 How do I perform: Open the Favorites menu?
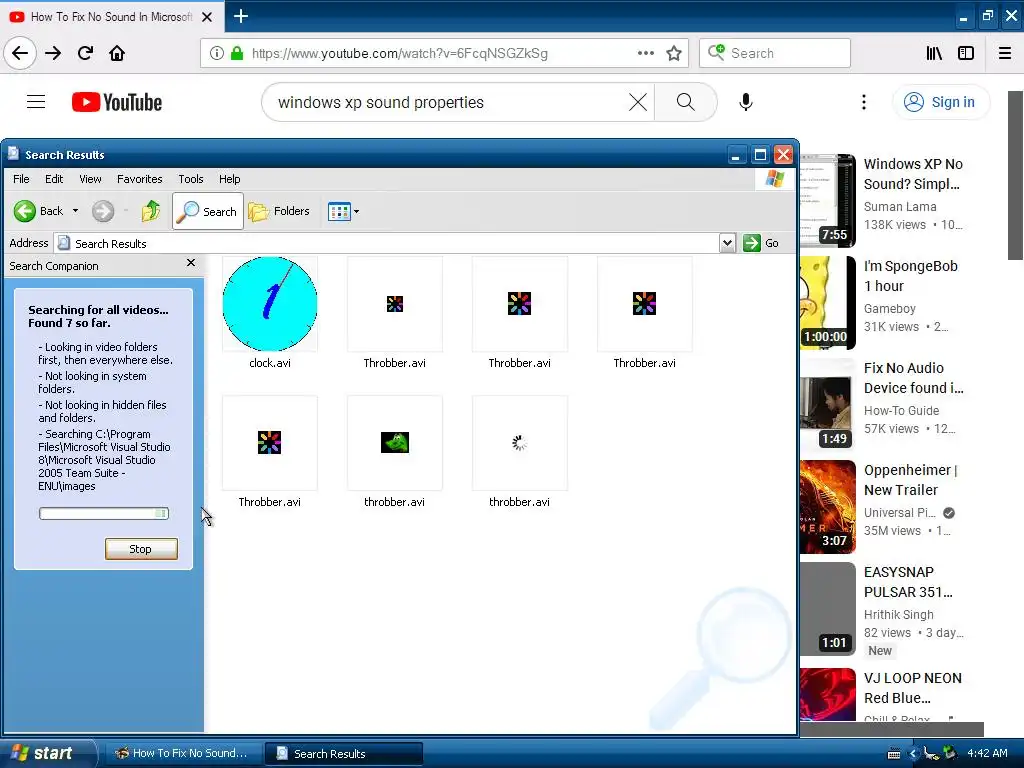click(140, 179)
